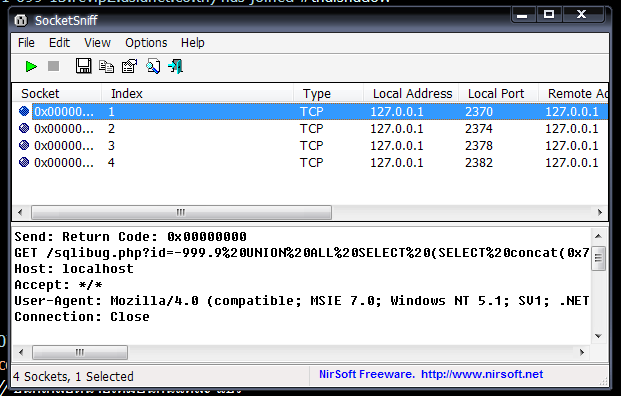Open the Find toolbar icon
The width and height of the screenshot is (621, 396).
pos(153,66)
